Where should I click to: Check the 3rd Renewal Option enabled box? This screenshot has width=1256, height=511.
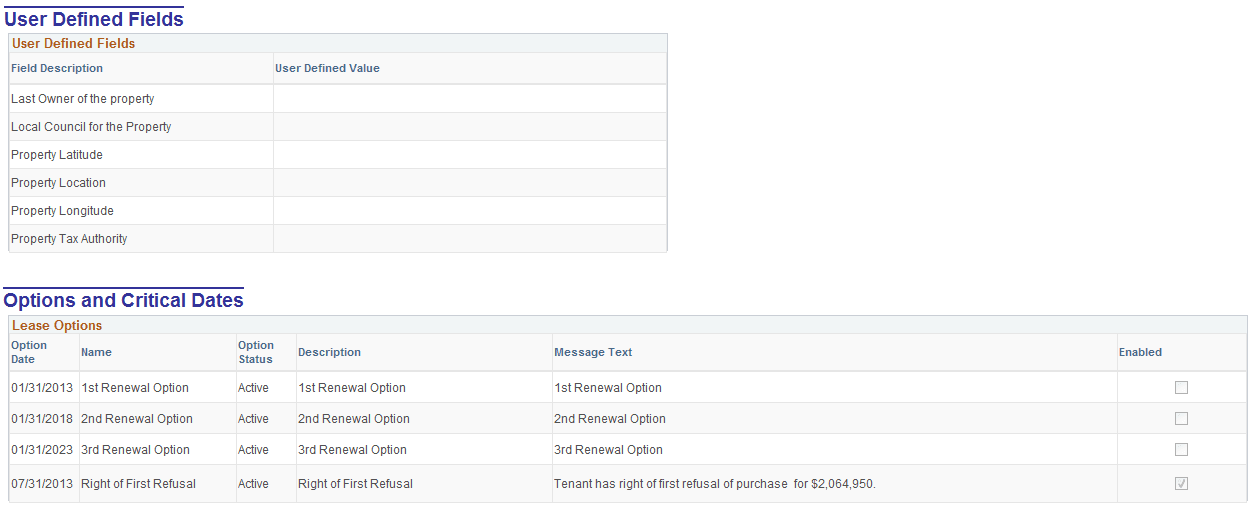click(x=1181, y=450)
